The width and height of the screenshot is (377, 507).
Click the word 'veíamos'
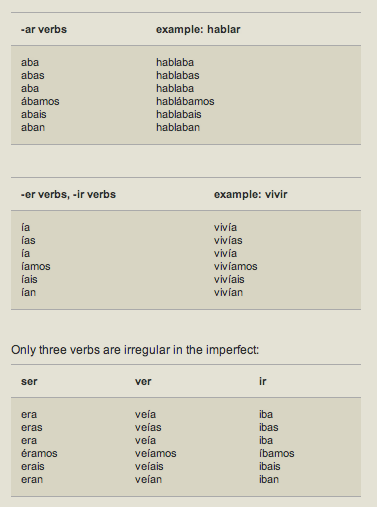coord(155,453)
